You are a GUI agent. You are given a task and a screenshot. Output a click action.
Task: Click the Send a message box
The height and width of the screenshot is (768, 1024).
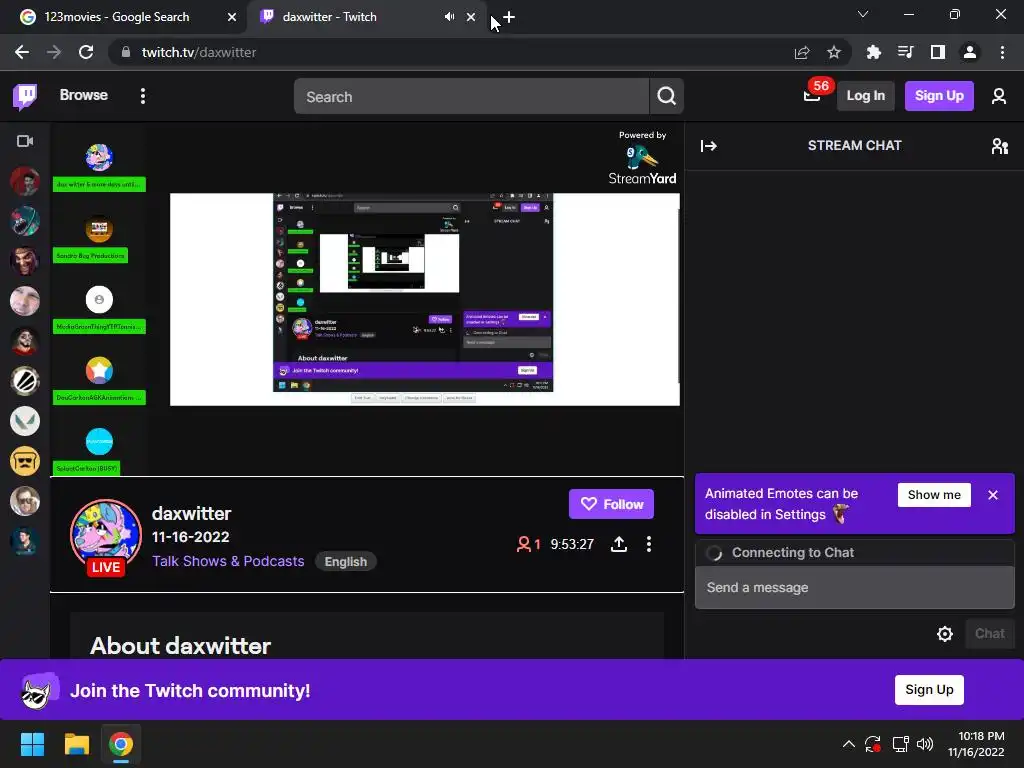coord(854,587)
